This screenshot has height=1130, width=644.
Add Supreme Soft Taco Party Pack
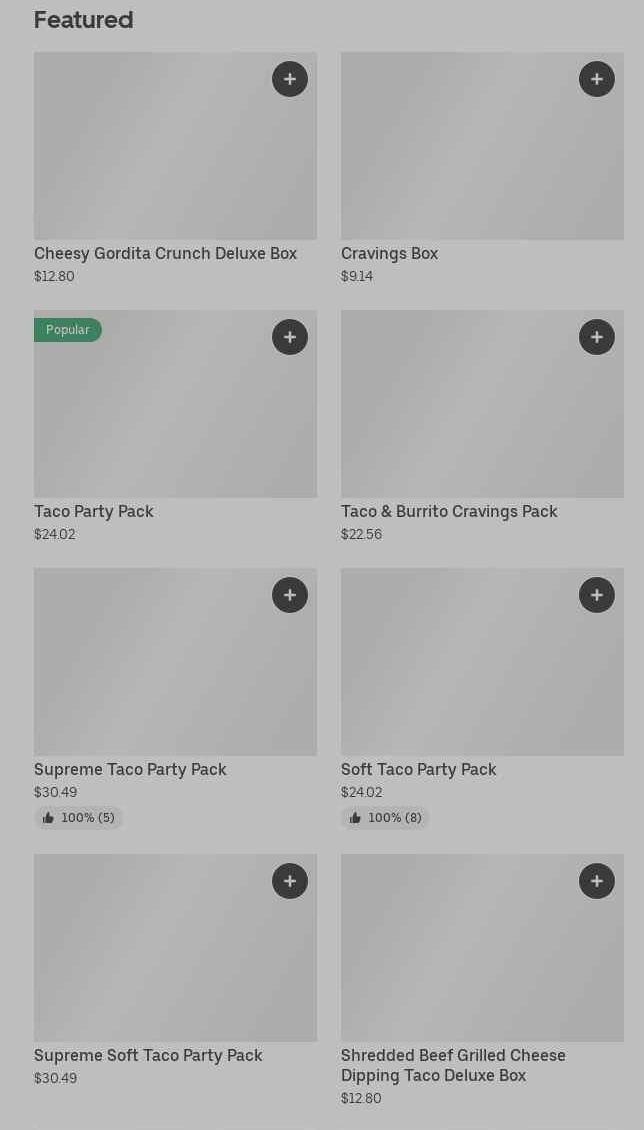(x=290, y=881)
